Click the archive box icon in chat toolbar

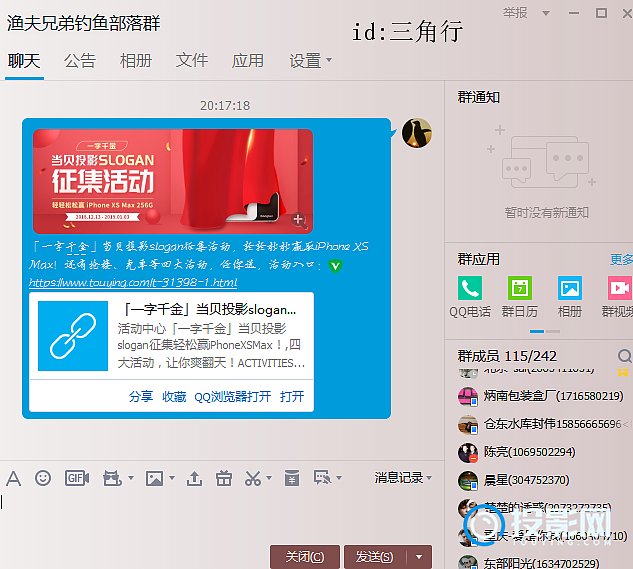coord(292,478)
